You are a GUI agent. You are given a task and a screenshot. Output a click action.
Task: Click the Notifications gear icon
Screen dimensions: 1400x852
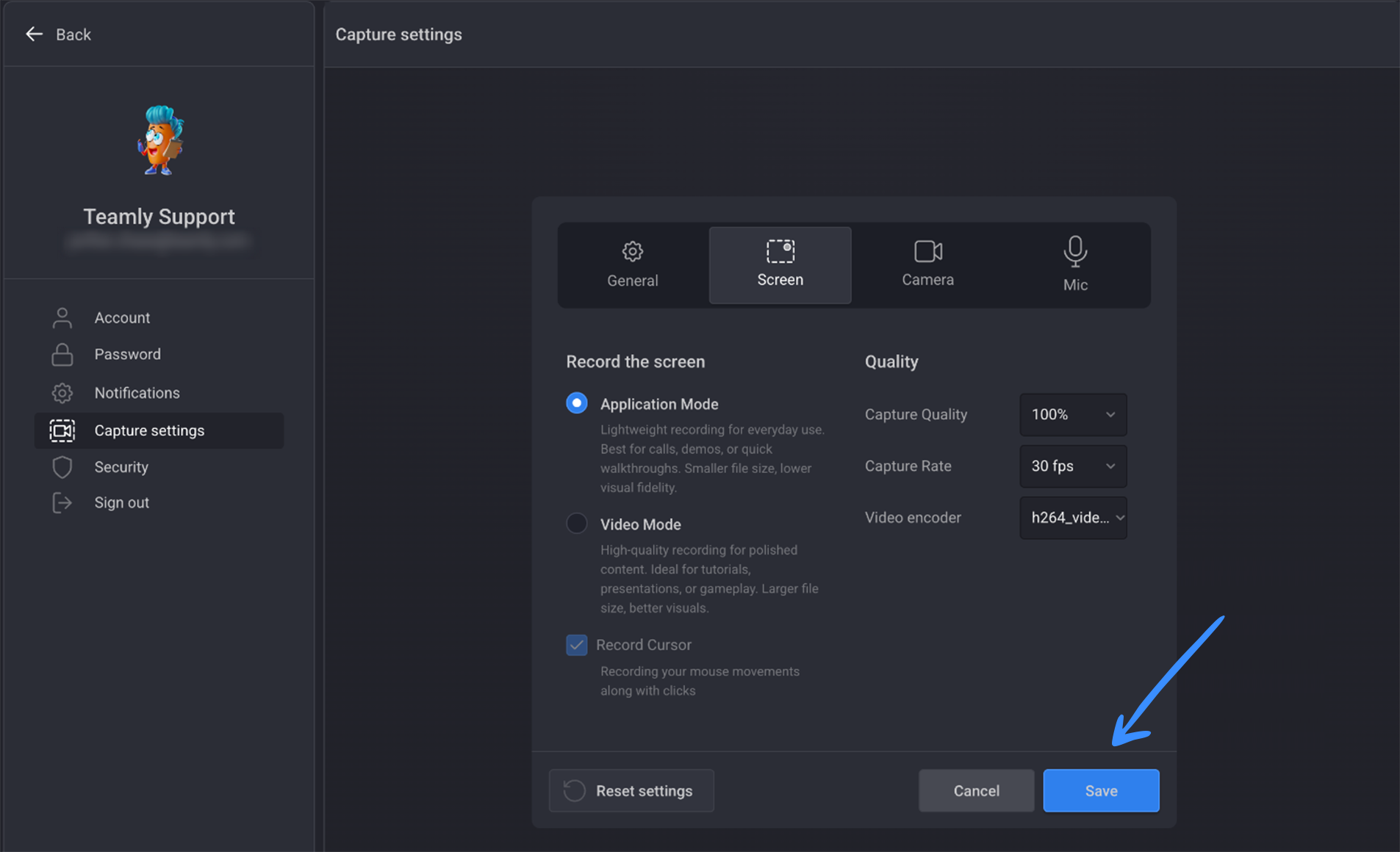(x=62, y=393)
